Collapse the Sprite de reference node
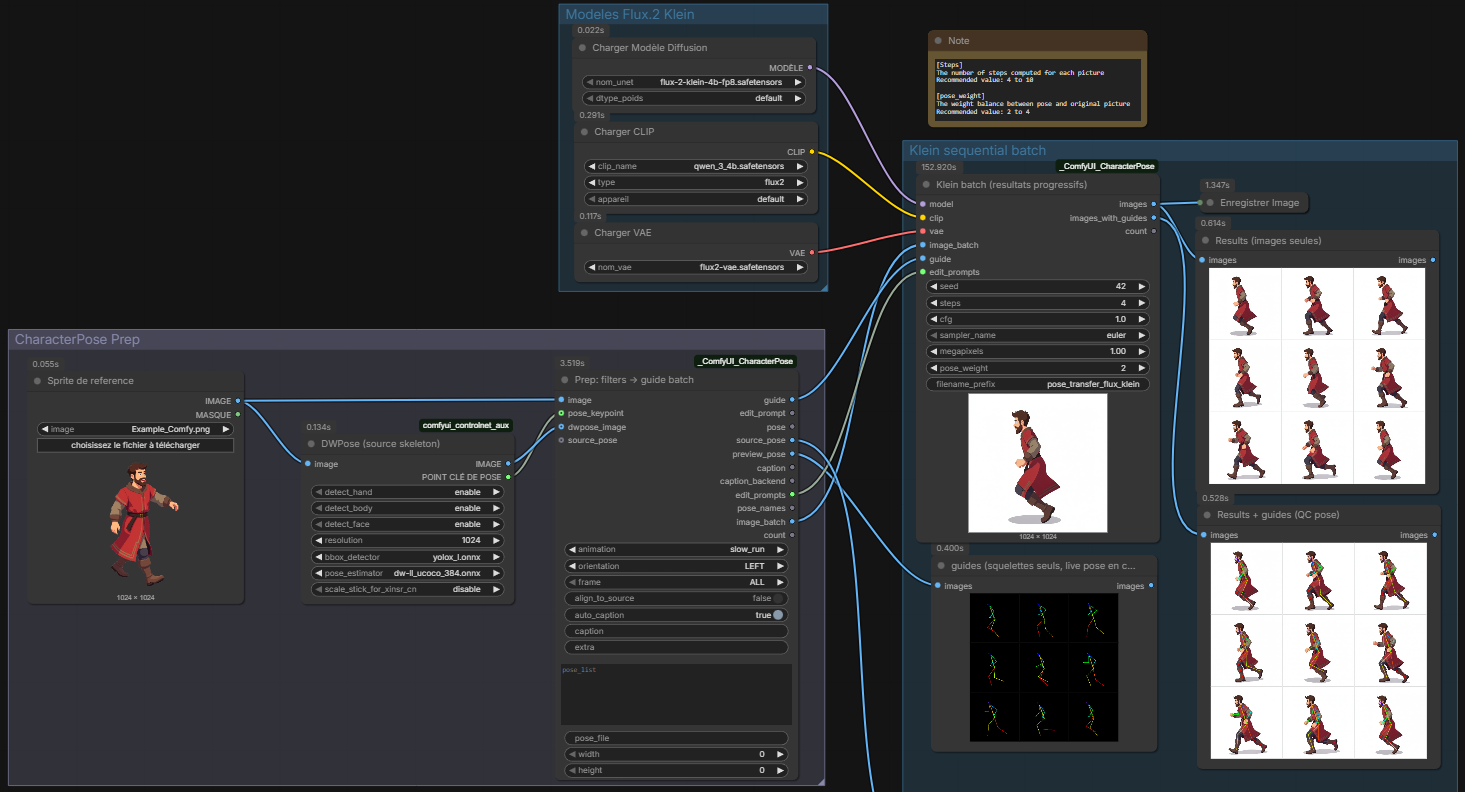This screenshot has width=1465, height=792. 38,381
